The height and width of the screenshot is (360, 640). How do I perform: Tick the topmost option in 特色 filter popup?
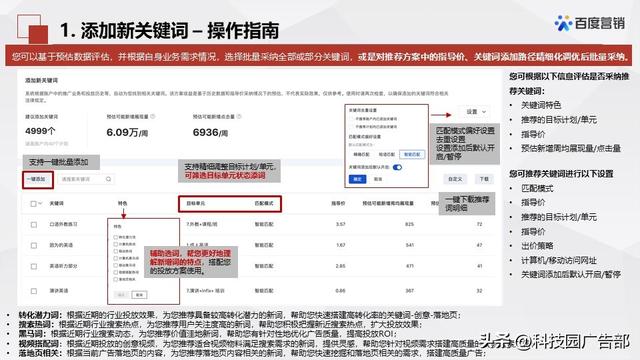click(116, 237)
